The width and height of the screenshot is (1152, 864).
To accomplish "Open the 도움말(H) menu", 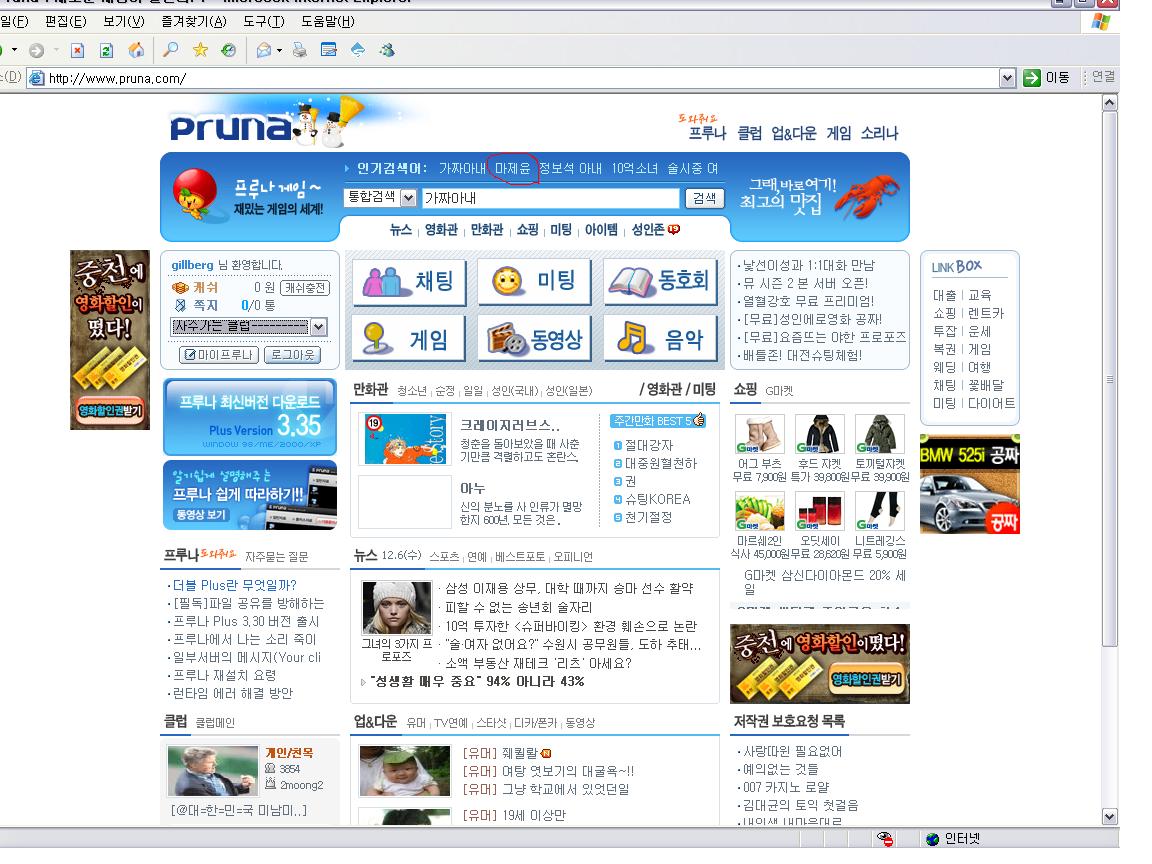I will point(328,21).
